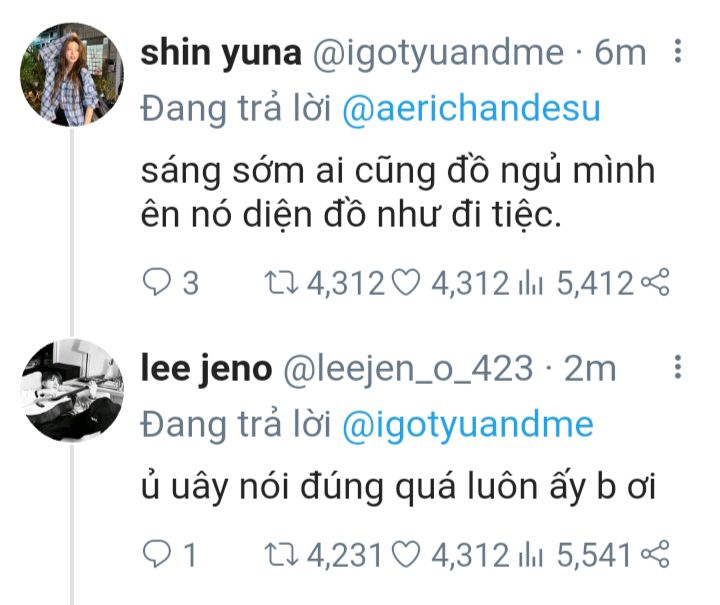Click the lee jeno display name

tap(206, 368)
